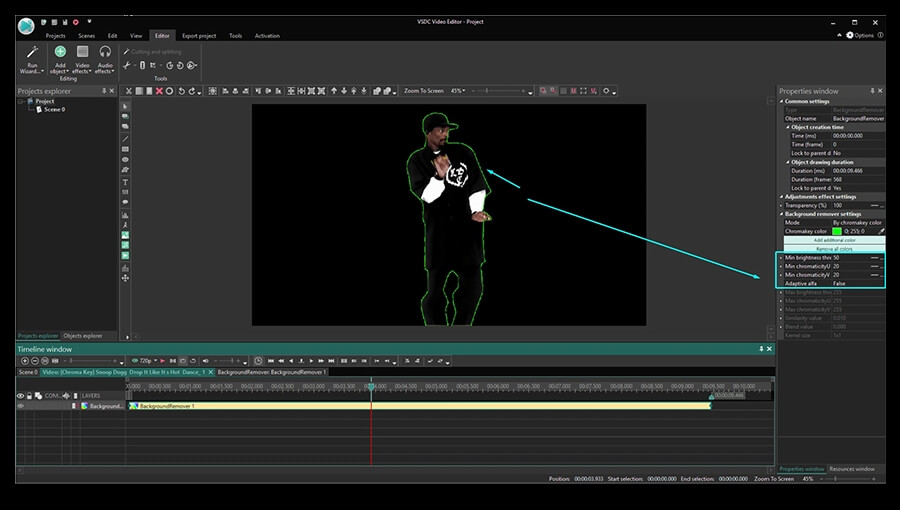The height and width of the screenshot is (510, 900).
Task: Open the Export project tab
Action: 198,35
